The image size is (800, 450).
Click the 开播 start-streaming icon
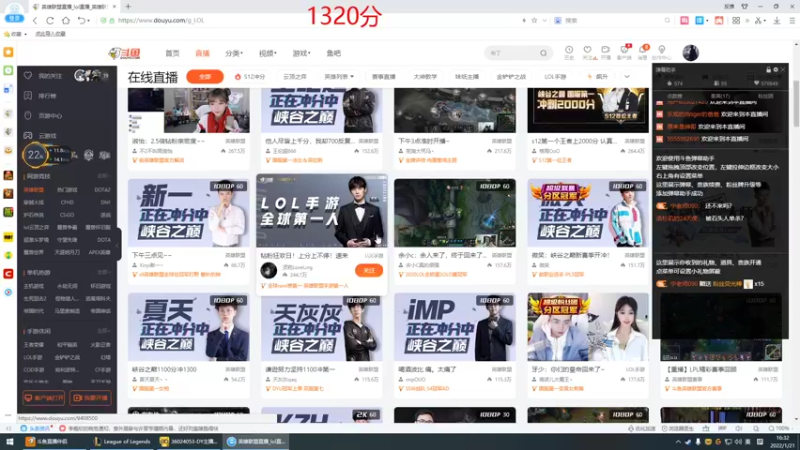[x=606, y=52]
